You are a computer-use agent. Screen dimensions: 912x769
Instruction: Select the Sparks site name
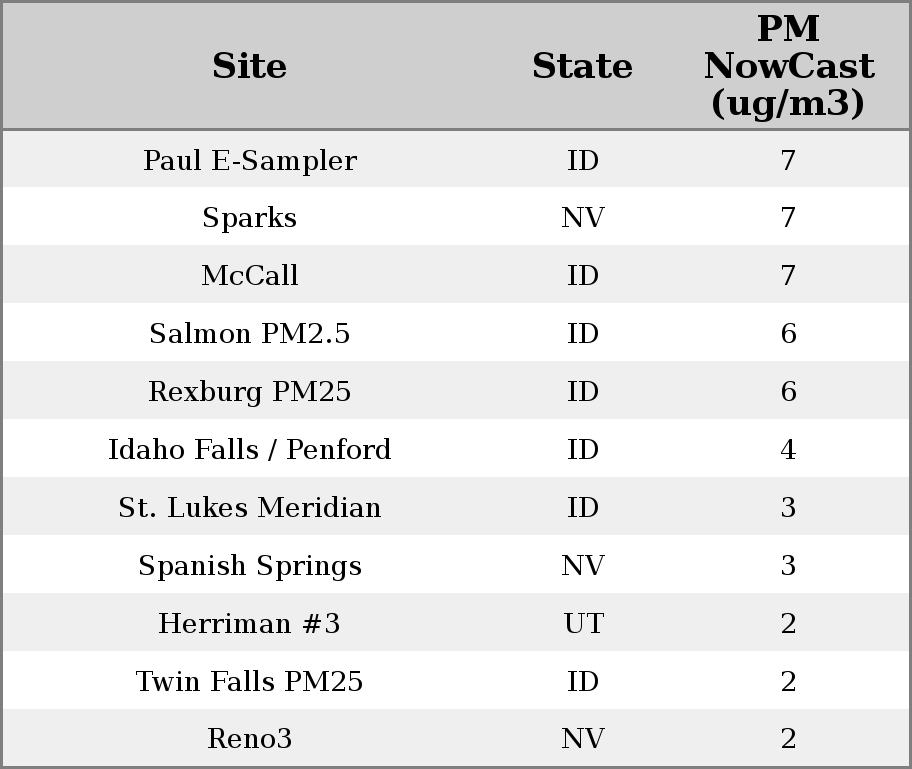(249, 218)
